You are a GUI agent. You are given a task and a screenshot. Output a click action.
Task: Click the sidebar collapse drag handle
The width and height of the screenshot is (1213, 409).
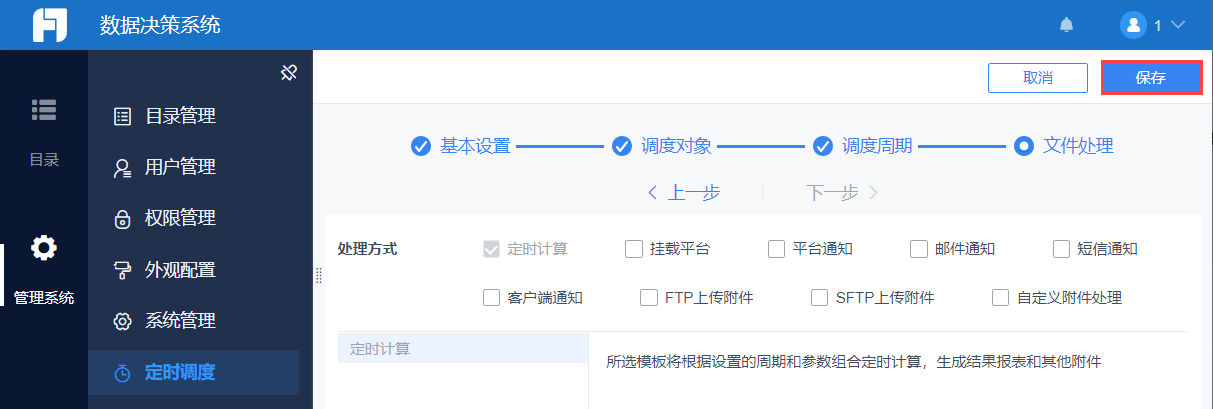(317, 276)
